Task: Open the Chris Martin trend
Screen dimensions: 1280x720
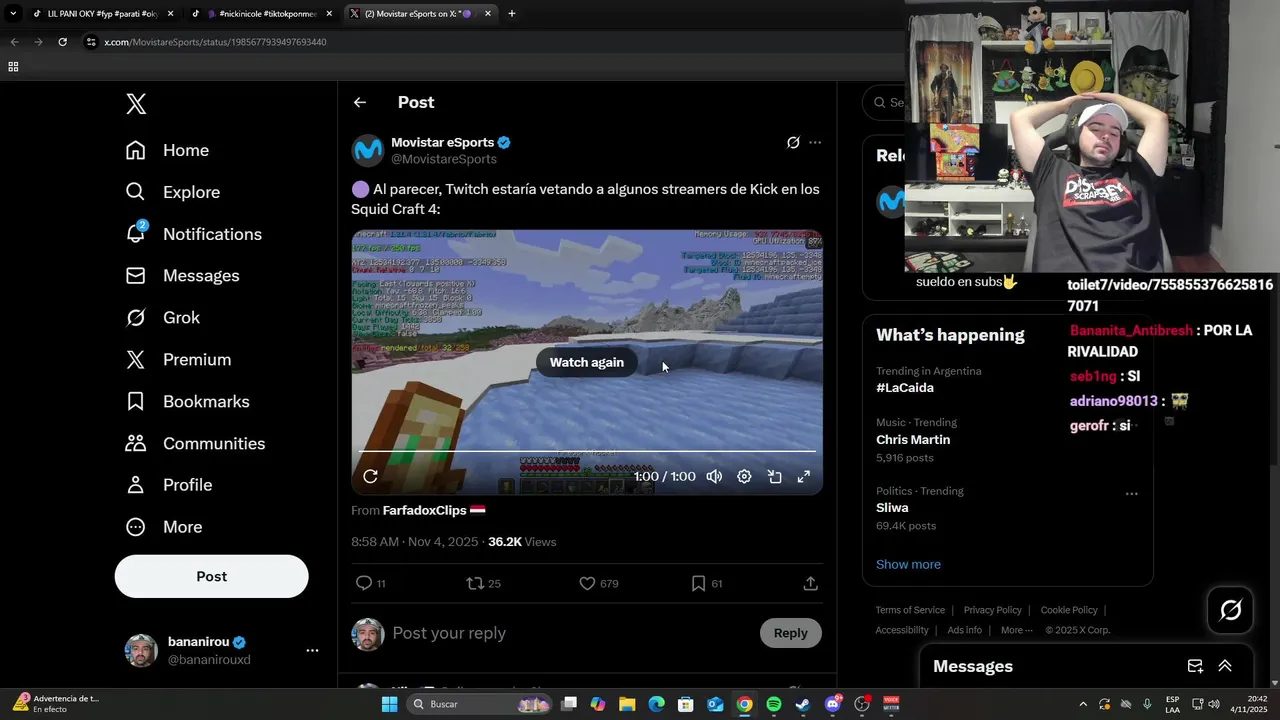Action: [x=913, y=440]
